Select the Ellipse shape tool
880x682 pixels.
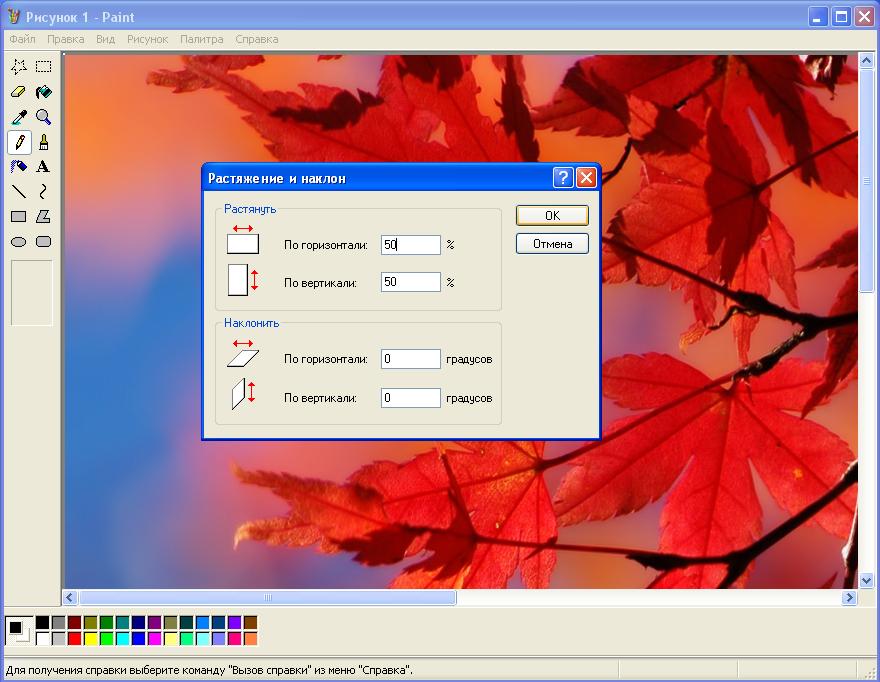18,241
